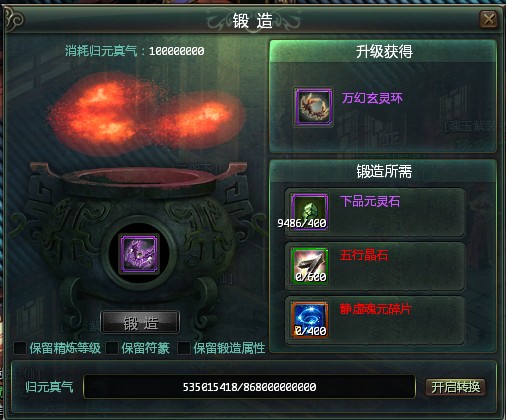Select the 下品元灵石 material icon

click(309, 212)
